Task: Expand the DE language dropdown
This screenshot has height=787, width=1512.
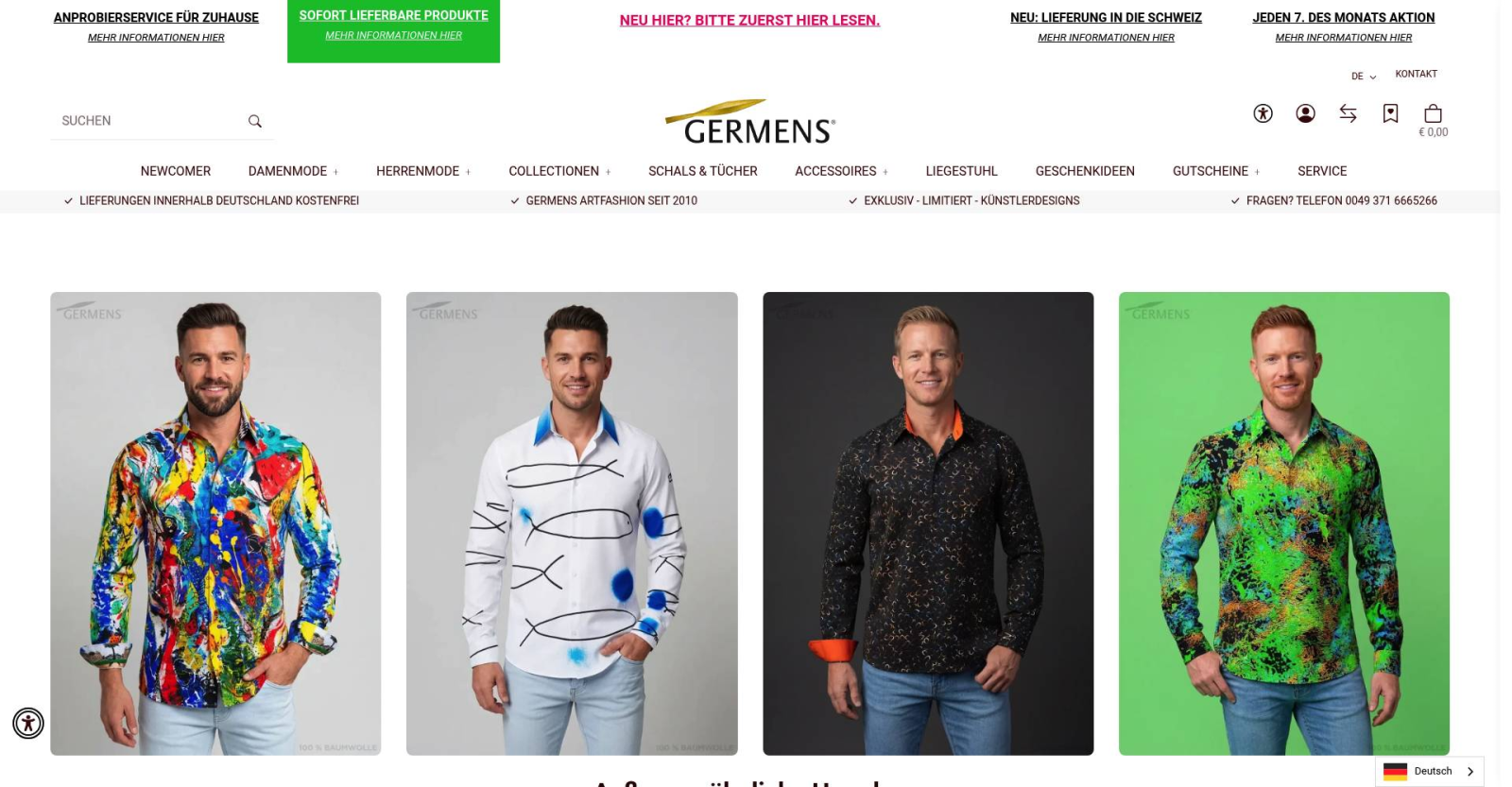Action: pyautogui.click(x=1364, y=77)
